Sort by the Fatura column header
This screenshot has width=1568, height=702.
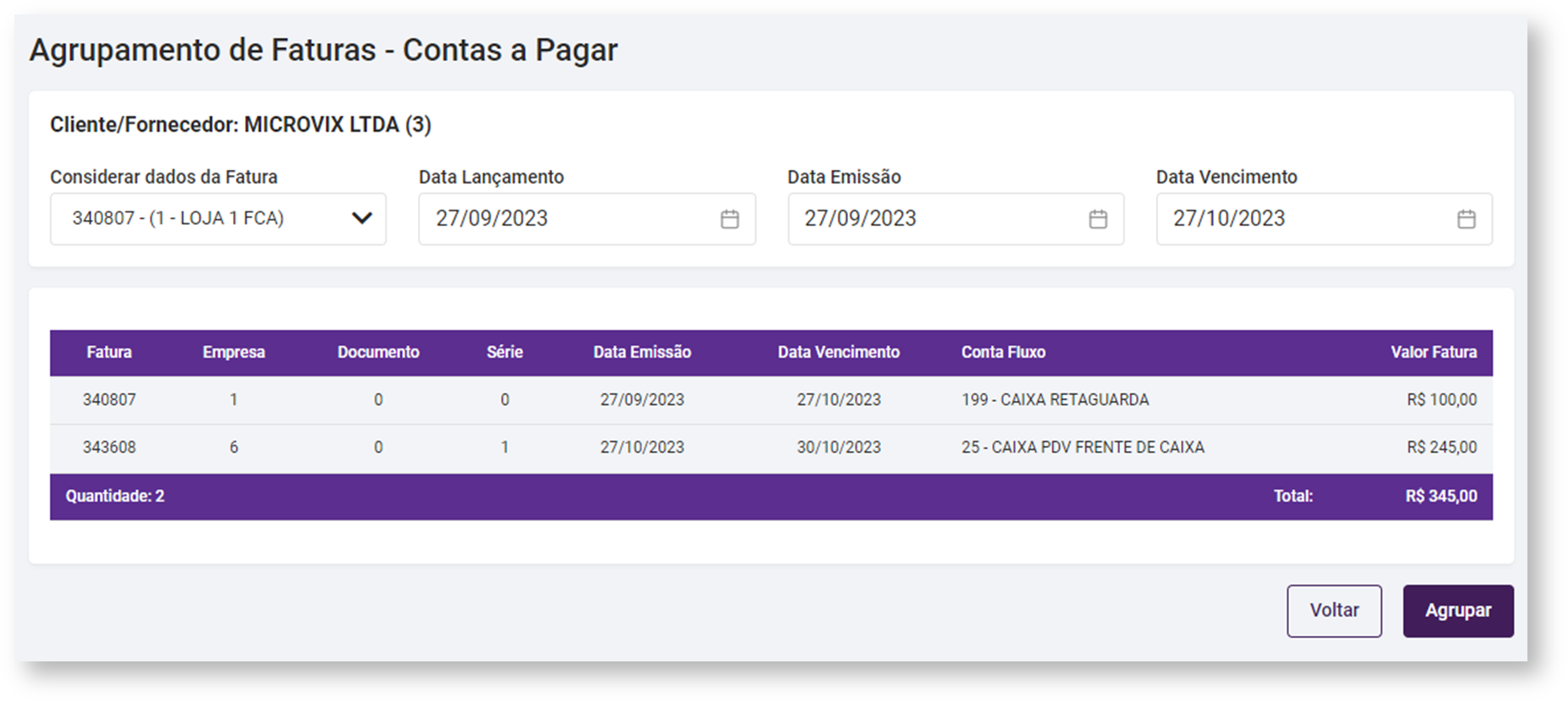(109, 353)
